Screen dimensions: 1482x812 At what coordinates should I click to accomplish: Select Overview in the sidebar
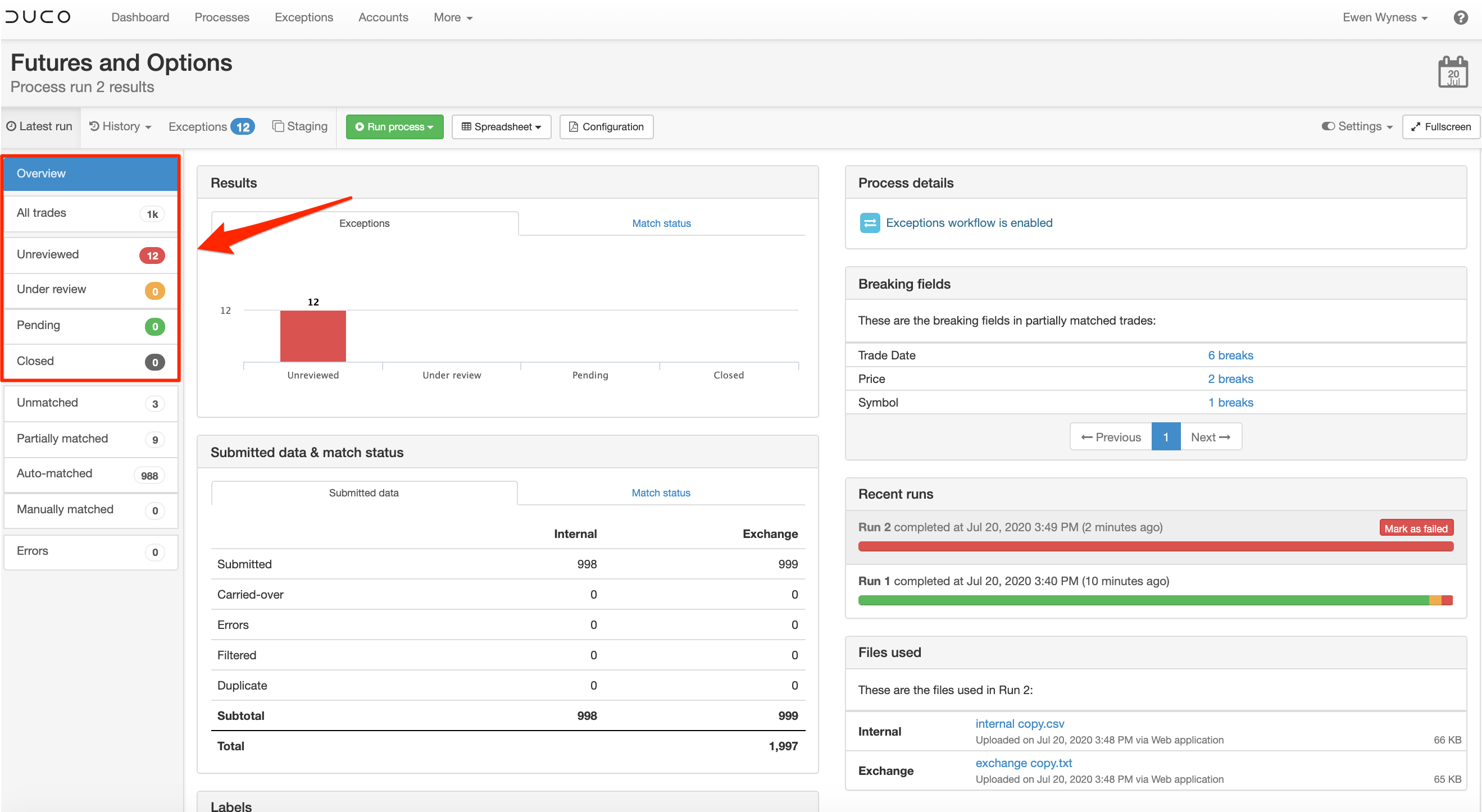coord(91,174)
